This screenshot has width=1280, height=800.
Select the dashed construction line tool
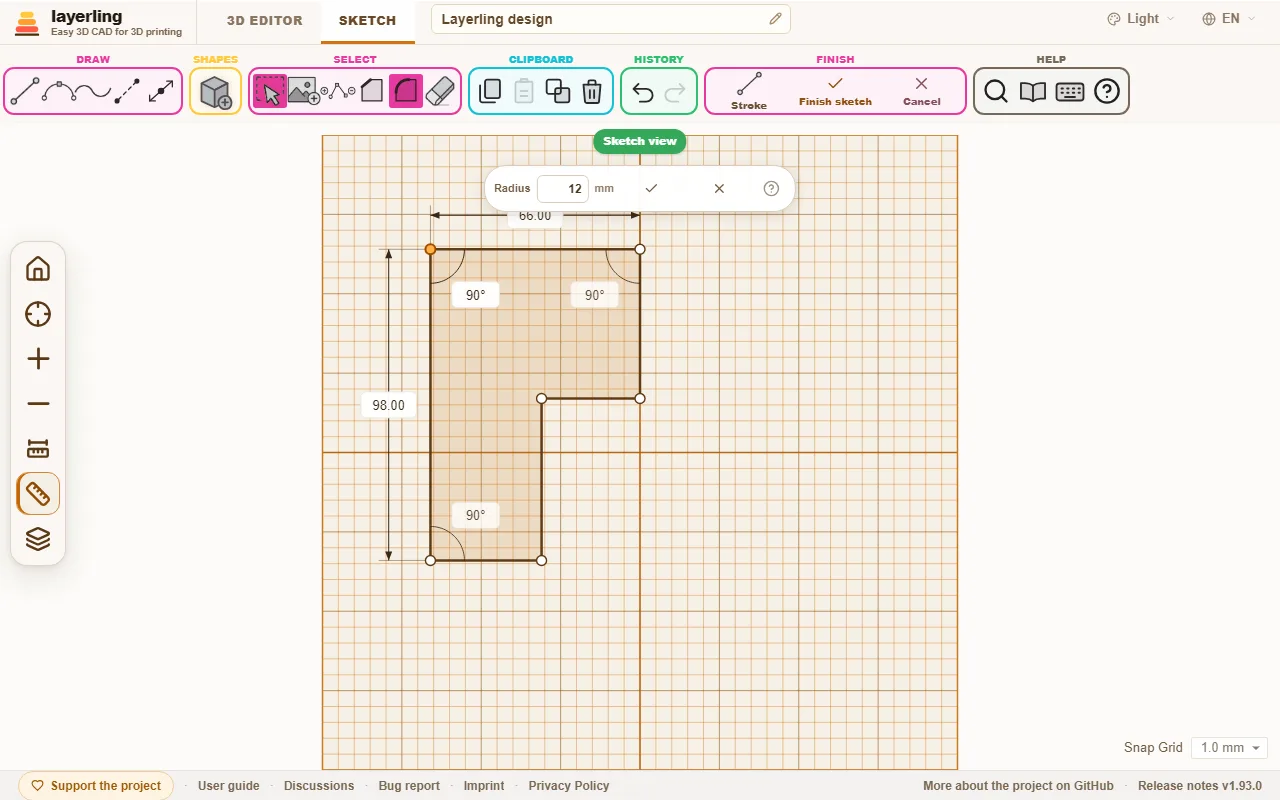pos(127,92)
